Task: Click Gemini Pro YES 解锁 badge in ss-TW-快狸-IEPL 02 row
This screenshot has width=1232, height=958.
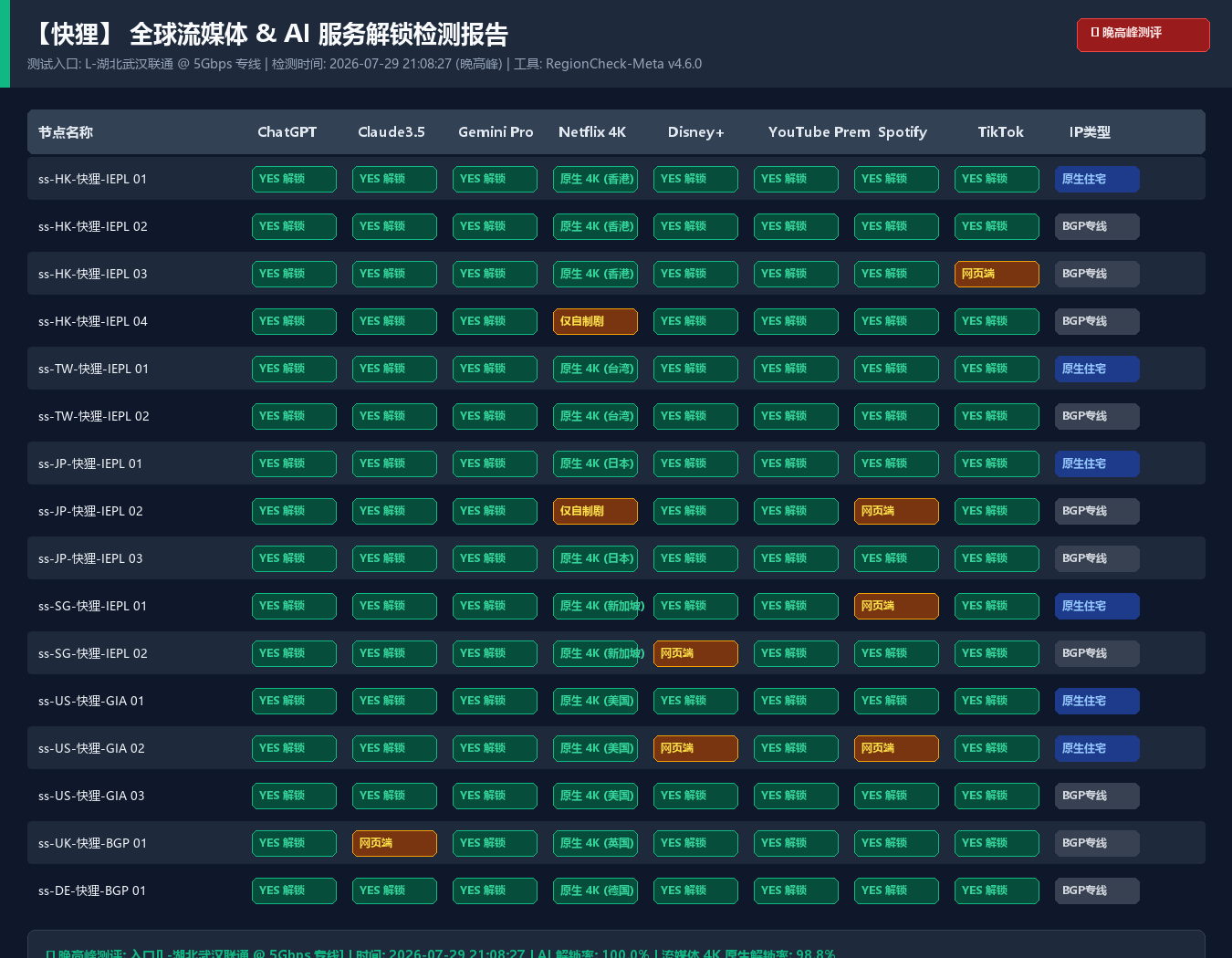Action: pos(495,416)
